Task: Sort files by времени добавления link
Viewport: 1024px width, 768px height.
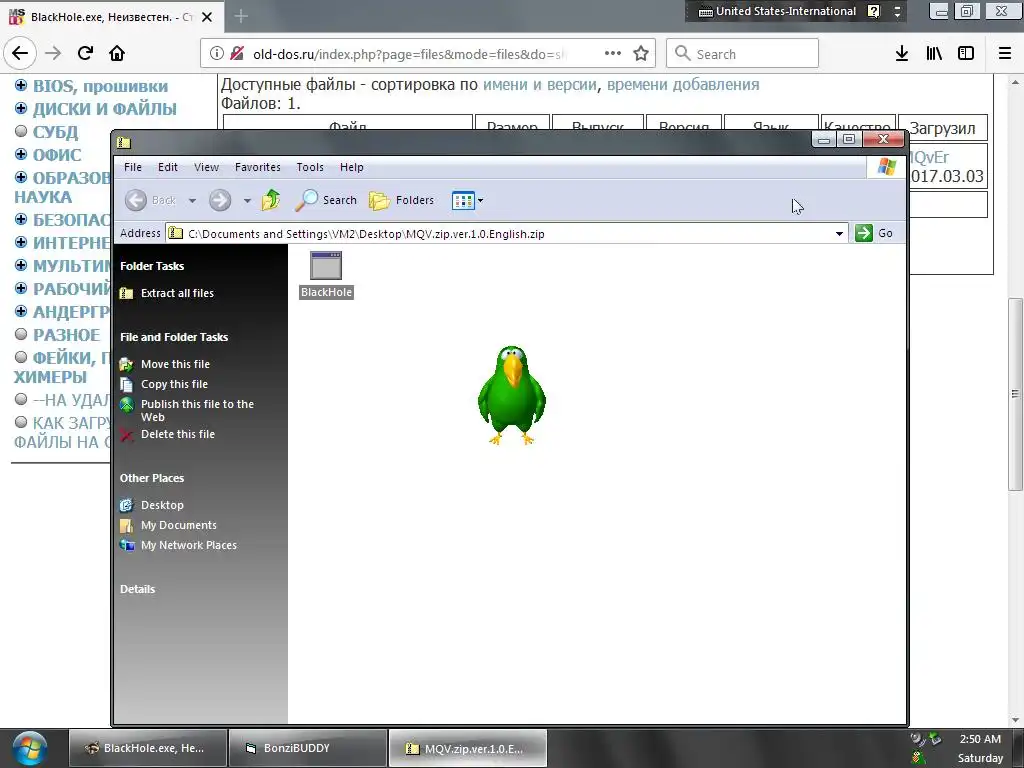Action: (x=683, y=84)
